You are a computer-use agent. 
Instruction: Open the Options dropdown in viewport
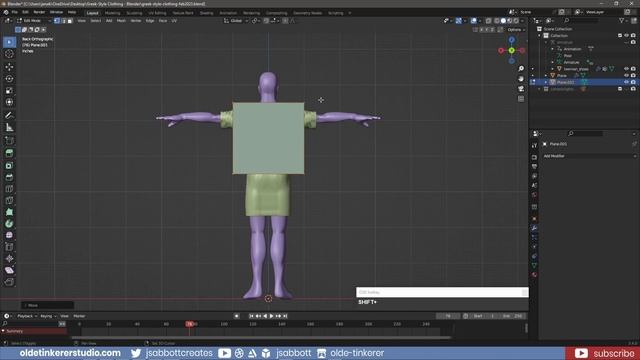516,30
